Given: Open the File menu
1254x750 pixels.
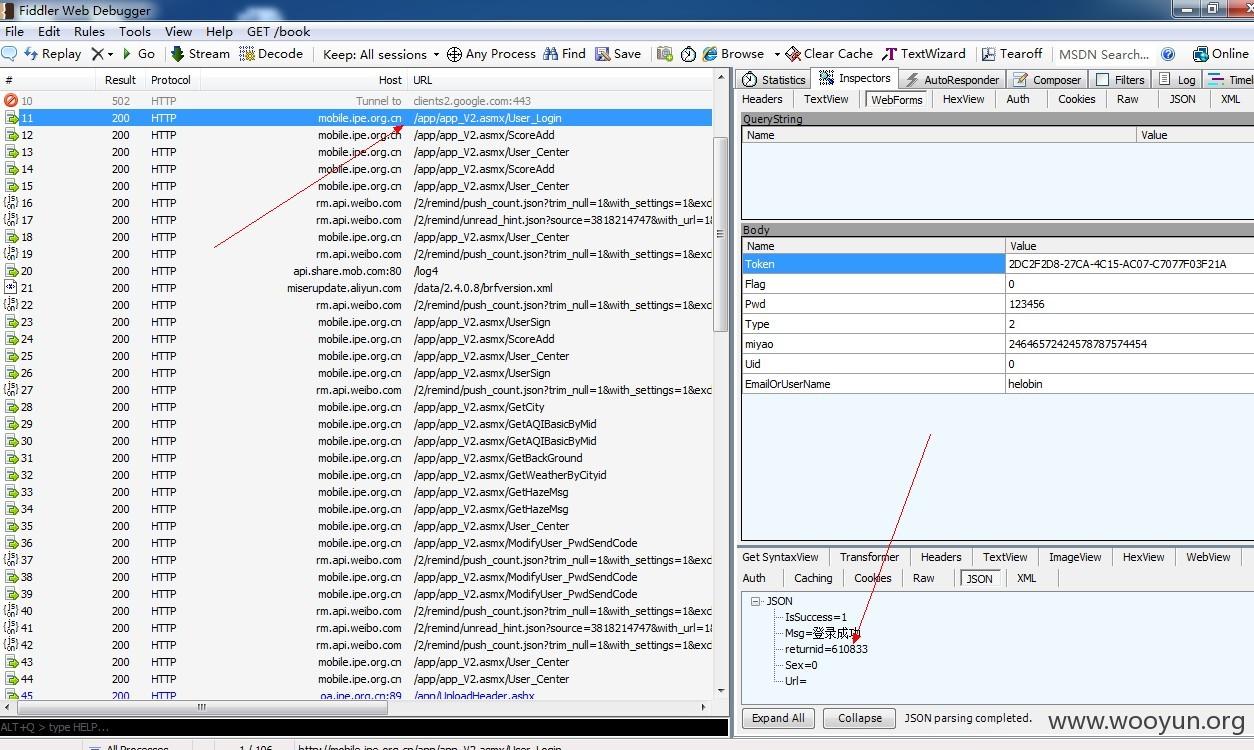Looking at the screenshot, I should pyautogui.click(x=14, y=31).
